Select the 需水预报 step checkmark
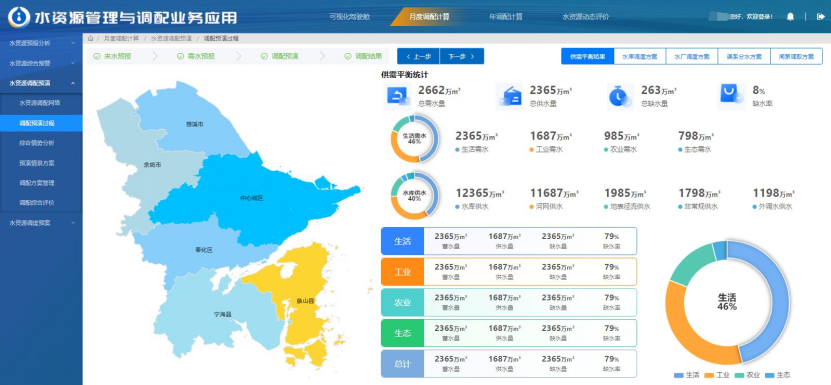 (180, 56)
